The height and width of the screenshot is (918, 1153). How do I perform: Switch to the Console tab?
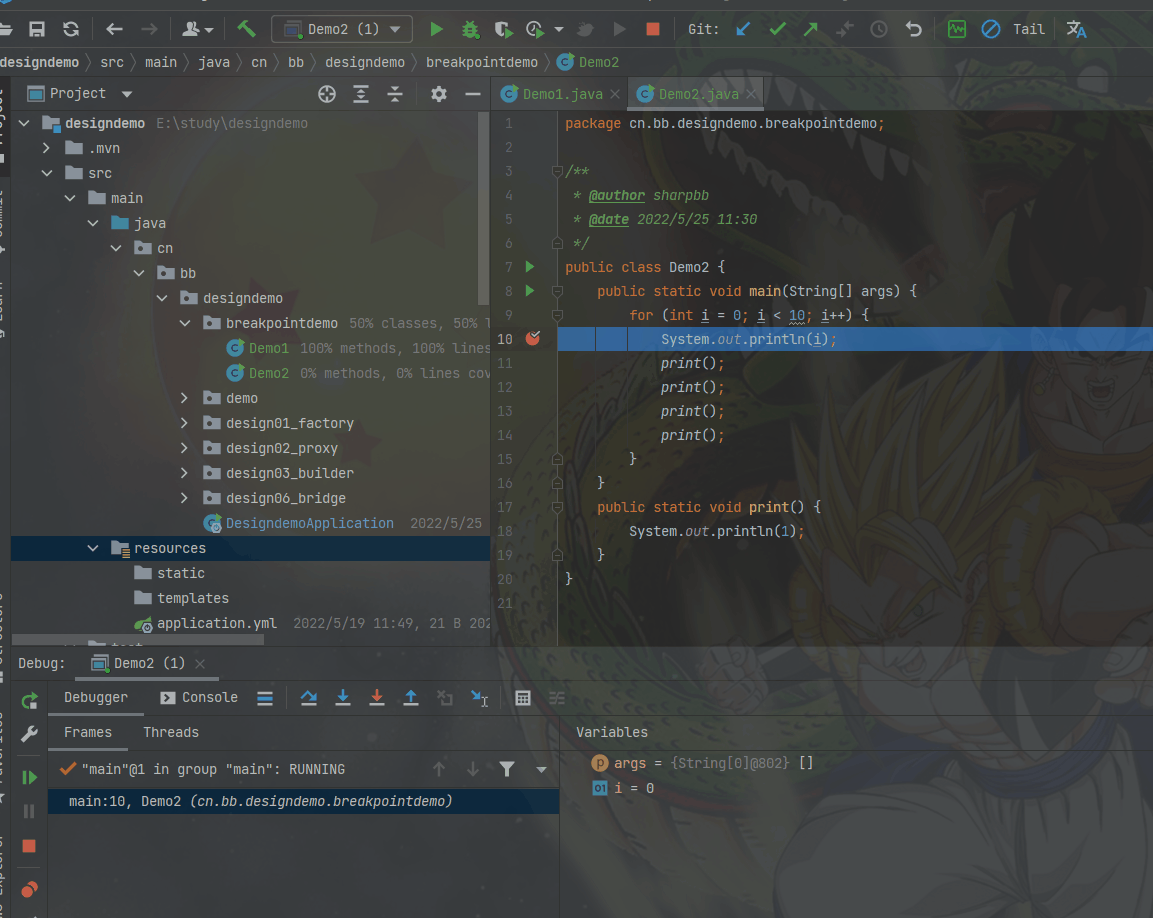point(199,697)
